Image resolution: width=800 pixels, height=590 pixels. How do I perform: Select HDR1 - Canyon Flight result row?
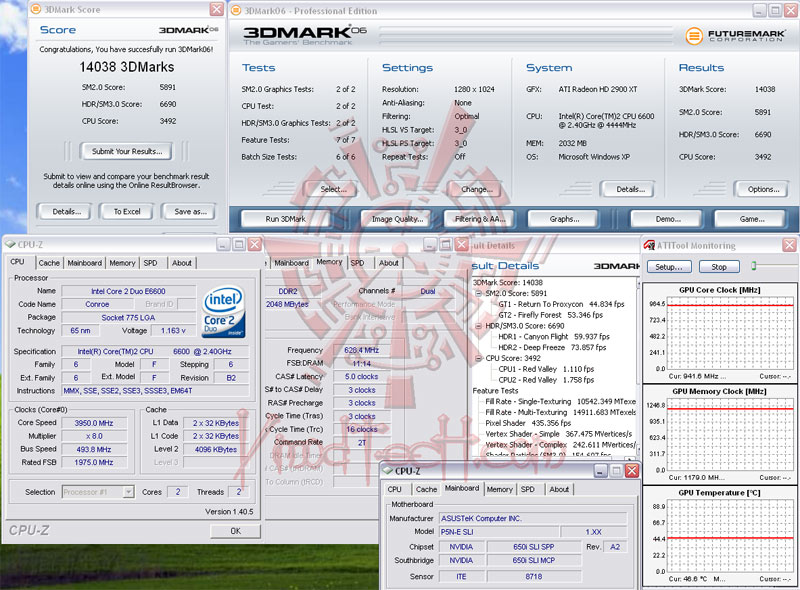(x=554, y=336)
